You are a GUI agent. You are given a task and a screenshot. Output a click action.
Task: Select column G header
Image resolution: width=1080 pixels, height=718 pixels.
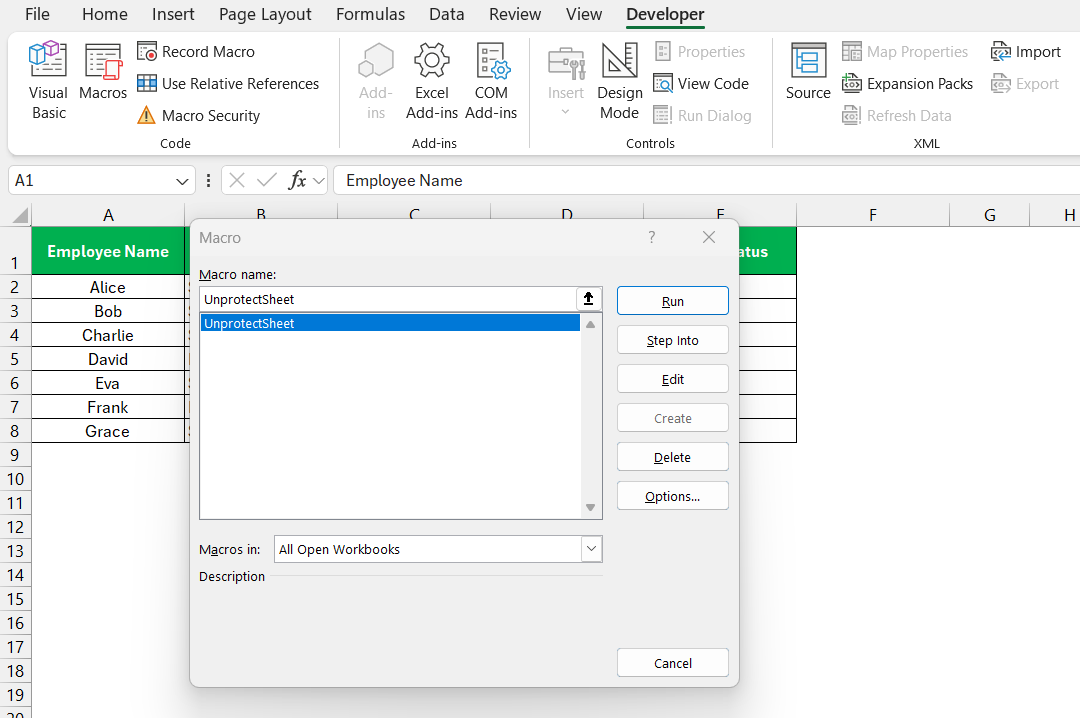pos(990,215)
